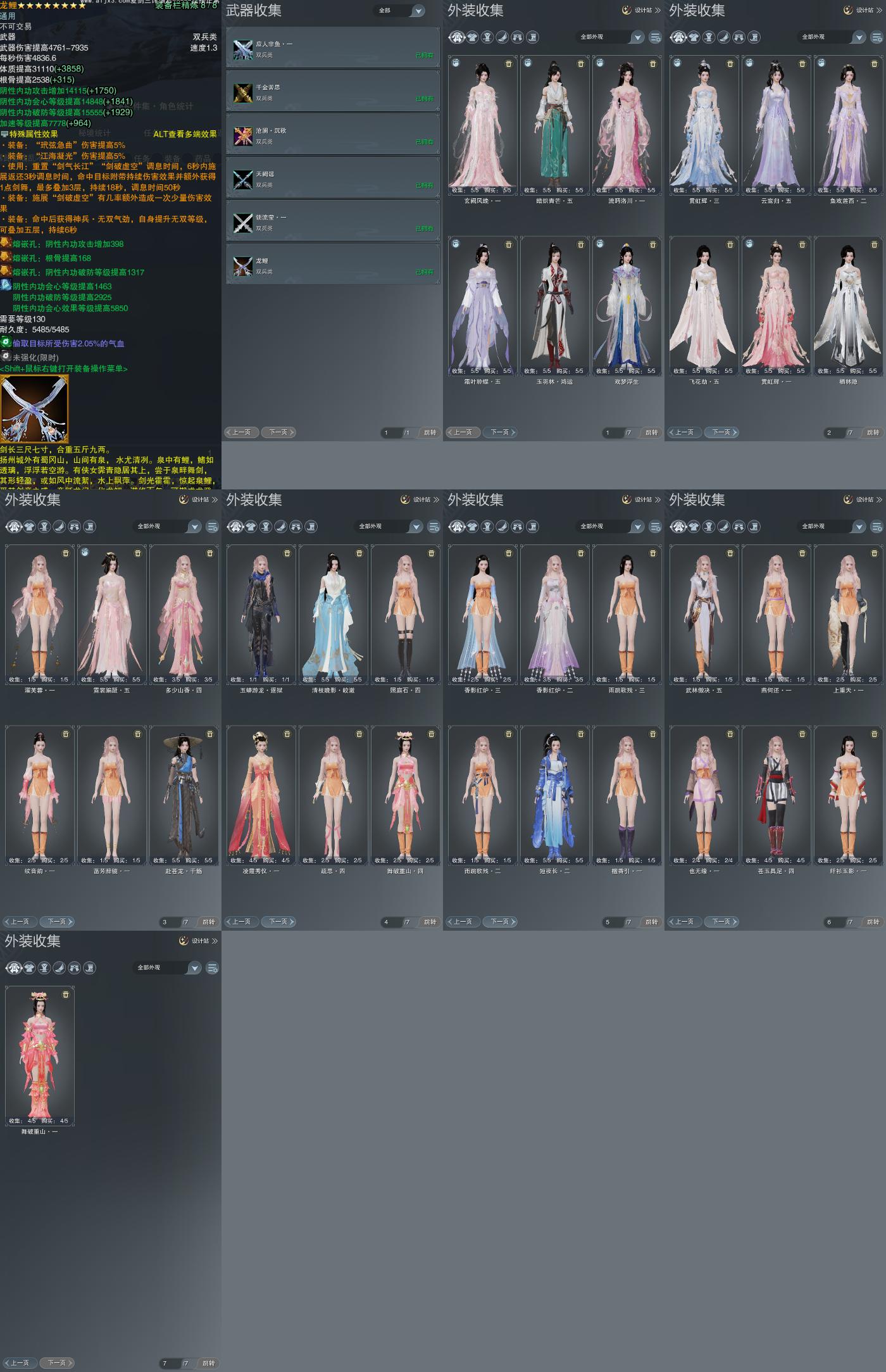886x1372 pixels.
Task: Select the 玉蟒游龙·逐狱 outfit preview
Action: [x=261, y=615]
